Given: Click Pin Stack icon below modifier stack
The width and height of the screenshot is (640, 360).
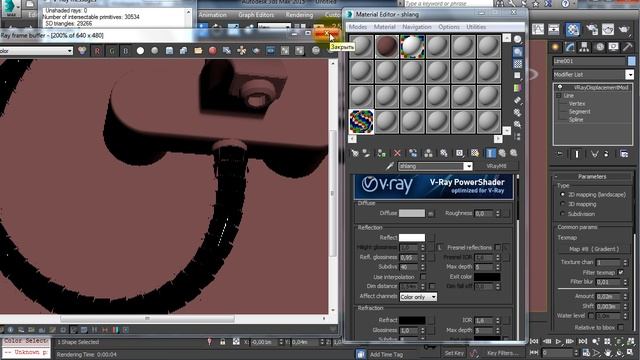Looking at the screenshot, I should [x=560, y=154].
